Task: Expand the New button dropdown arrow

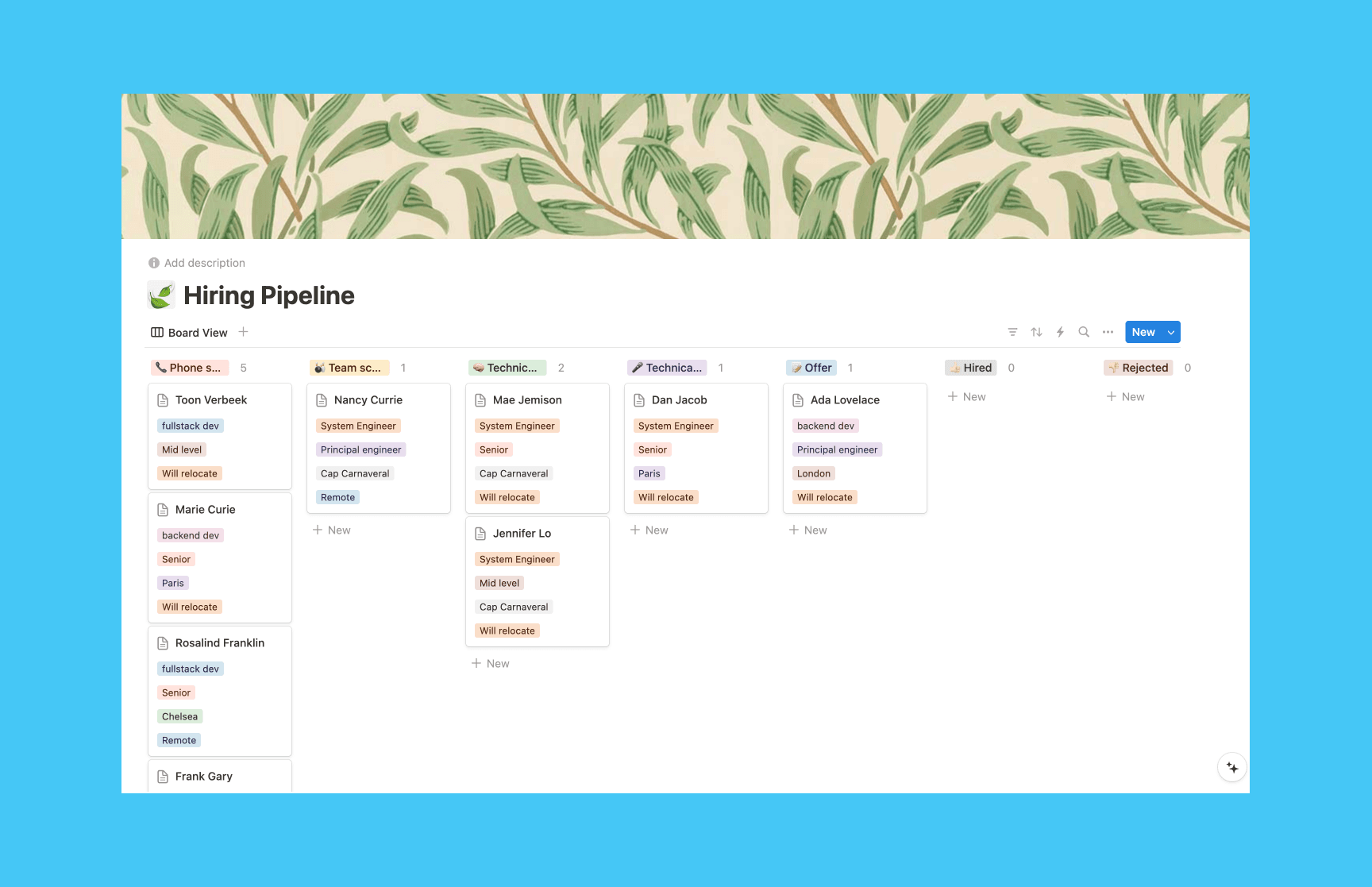Action: (x=1171, y=332)
